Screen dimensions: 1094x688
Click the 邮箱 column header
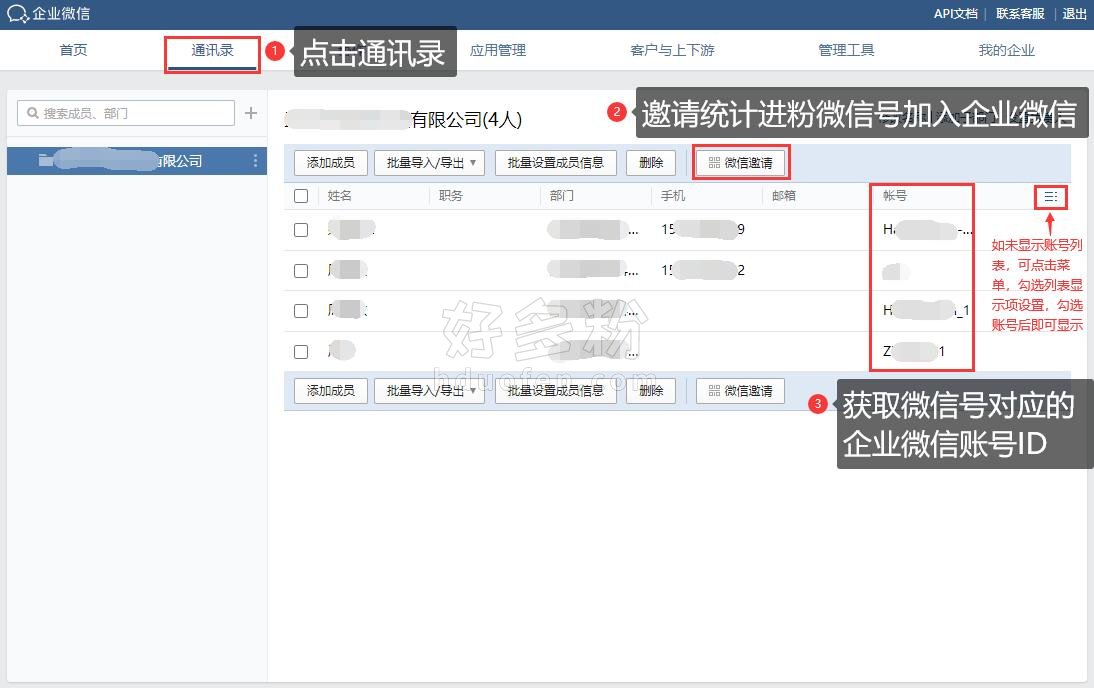coord(784,196)
